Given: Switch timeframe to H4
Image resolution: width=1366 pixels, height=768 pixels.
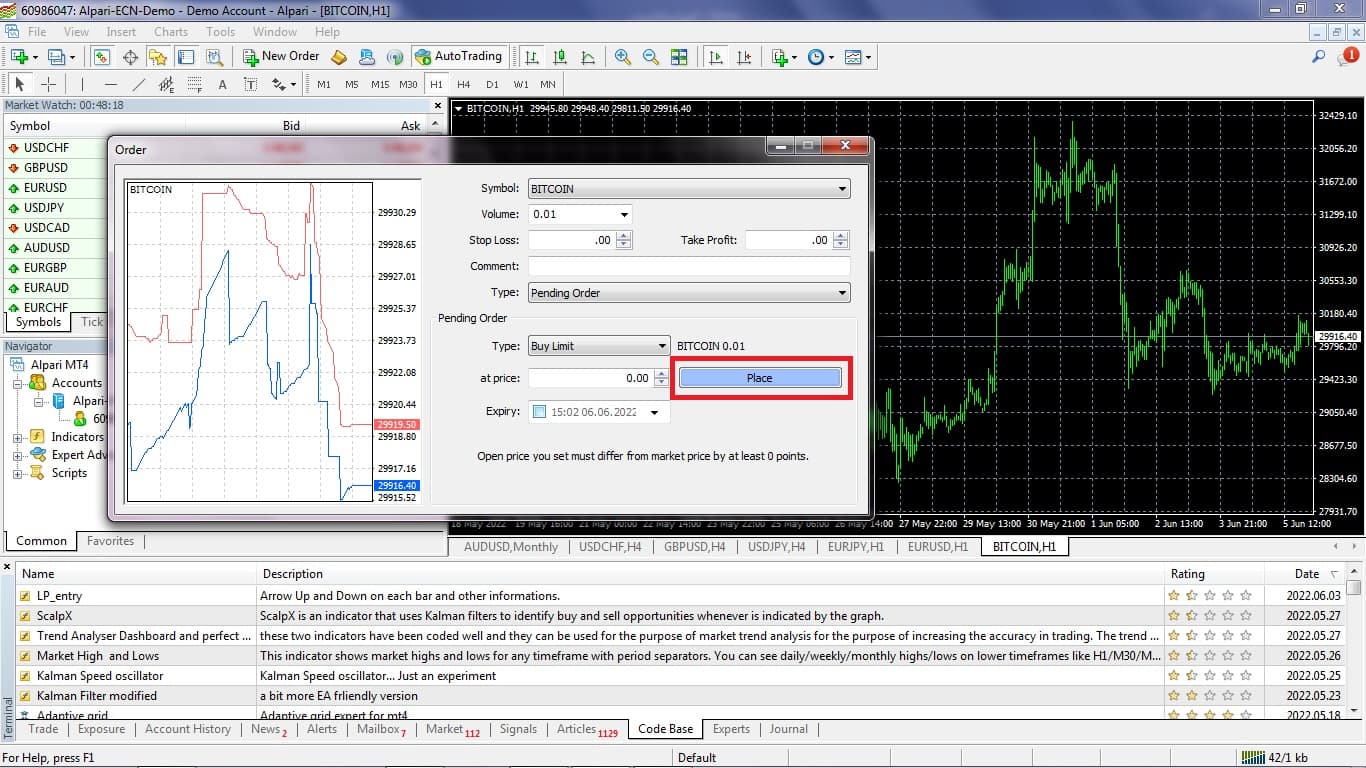Looking at the screenshot, I should [x=464, y=85].
